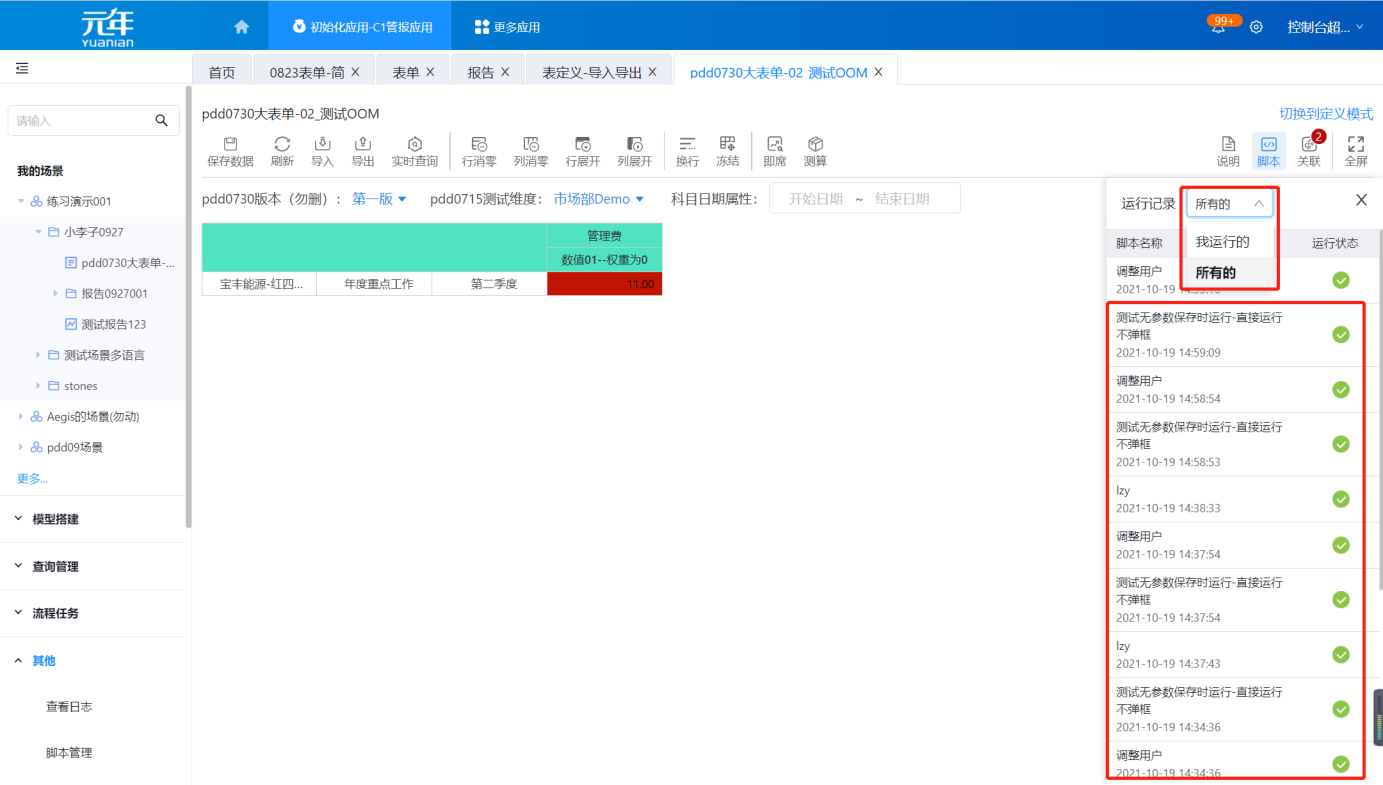The image size is (1383, 785).
Task: Open the 更多应用 top menu
Action: tap(507, 27)
